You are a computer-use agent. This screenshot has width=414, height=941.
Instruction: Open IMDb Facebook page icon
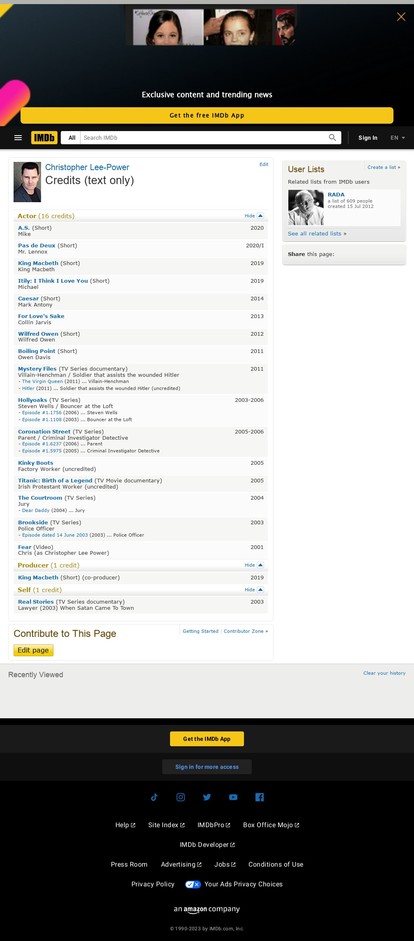[x=260, y=797]
